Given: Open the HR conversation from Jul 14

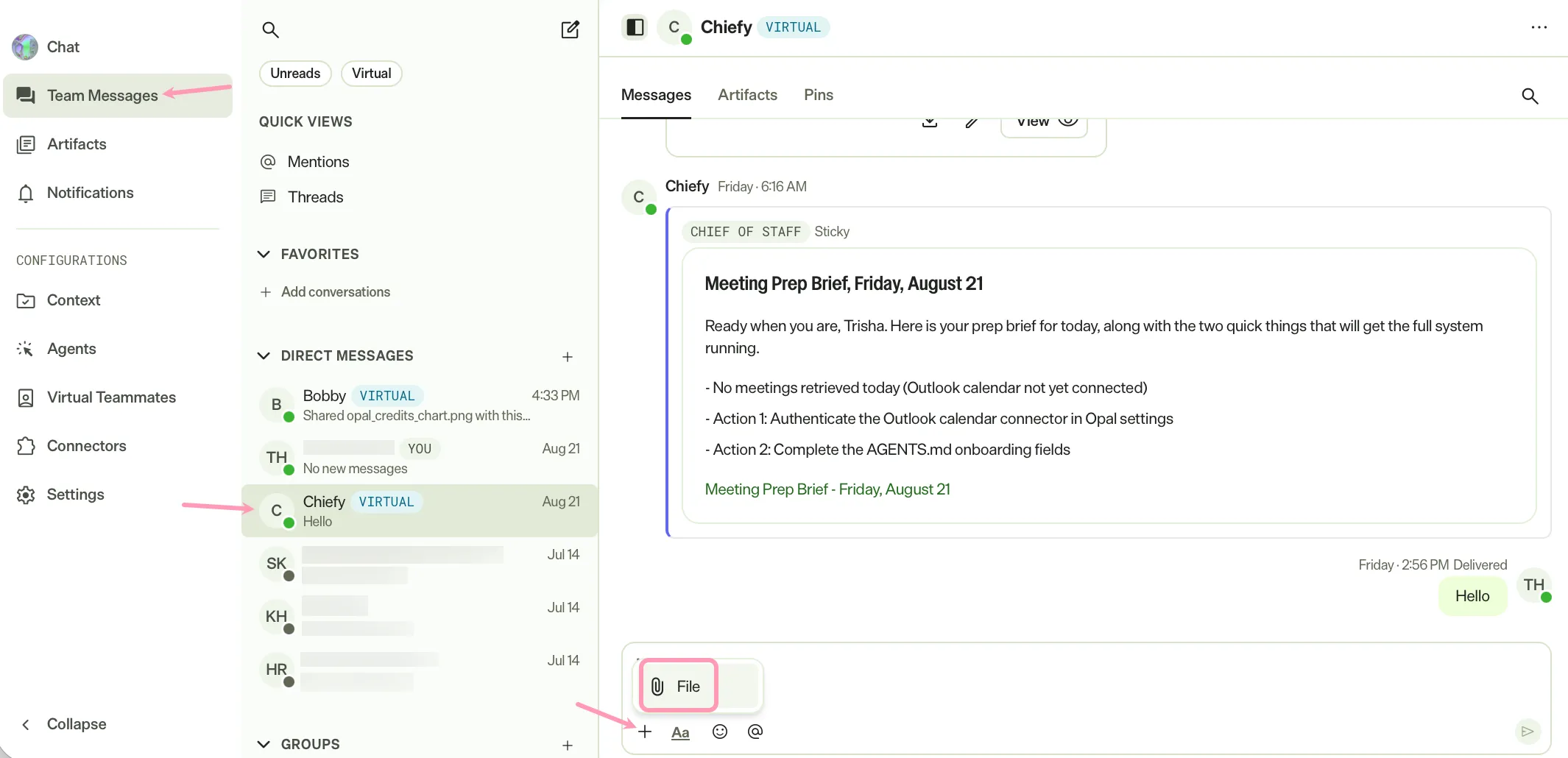Looking at the screenshot, I should tap(420, 670).
